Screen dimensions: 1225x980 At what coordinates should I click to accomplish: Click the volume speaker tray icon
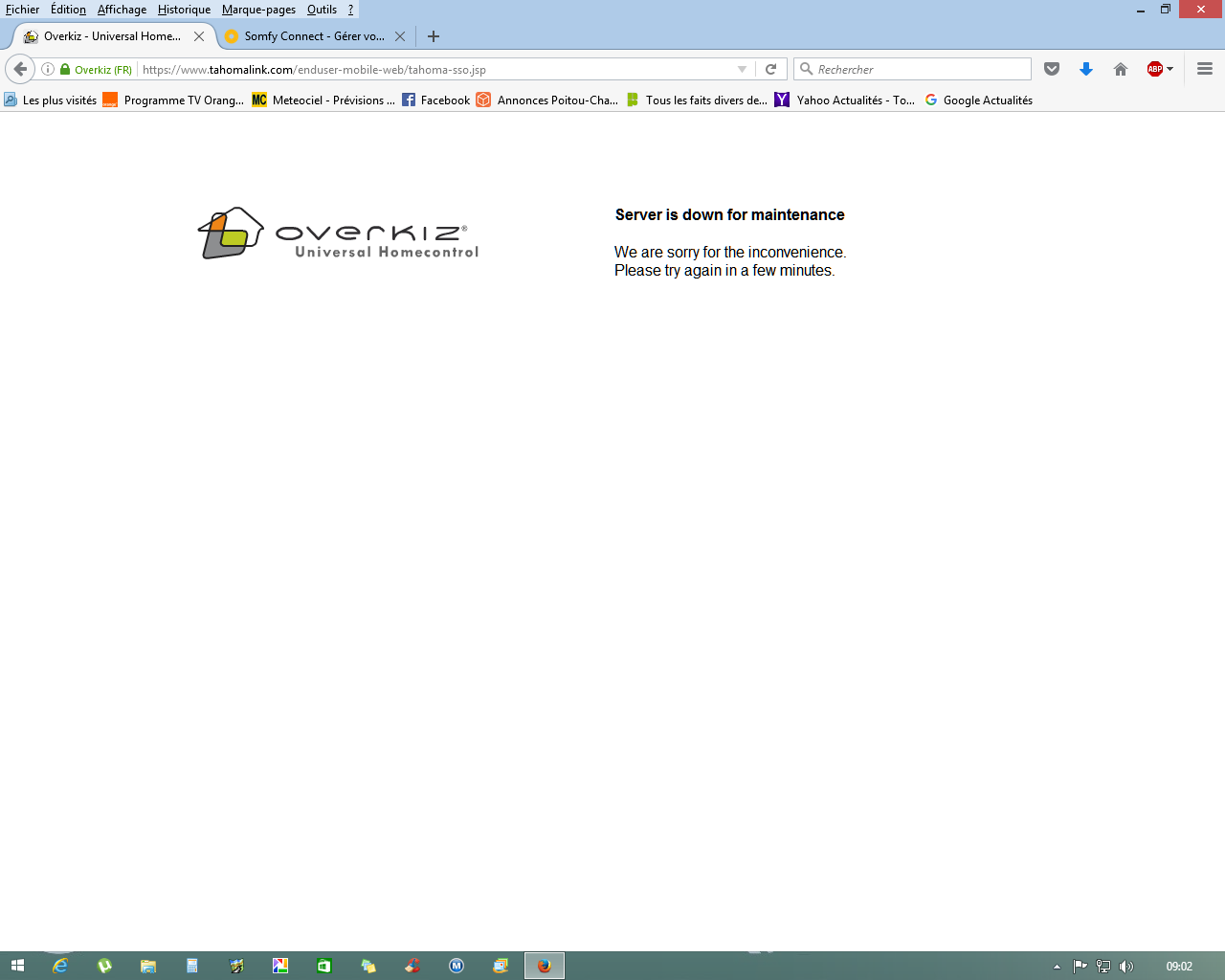1126,967
